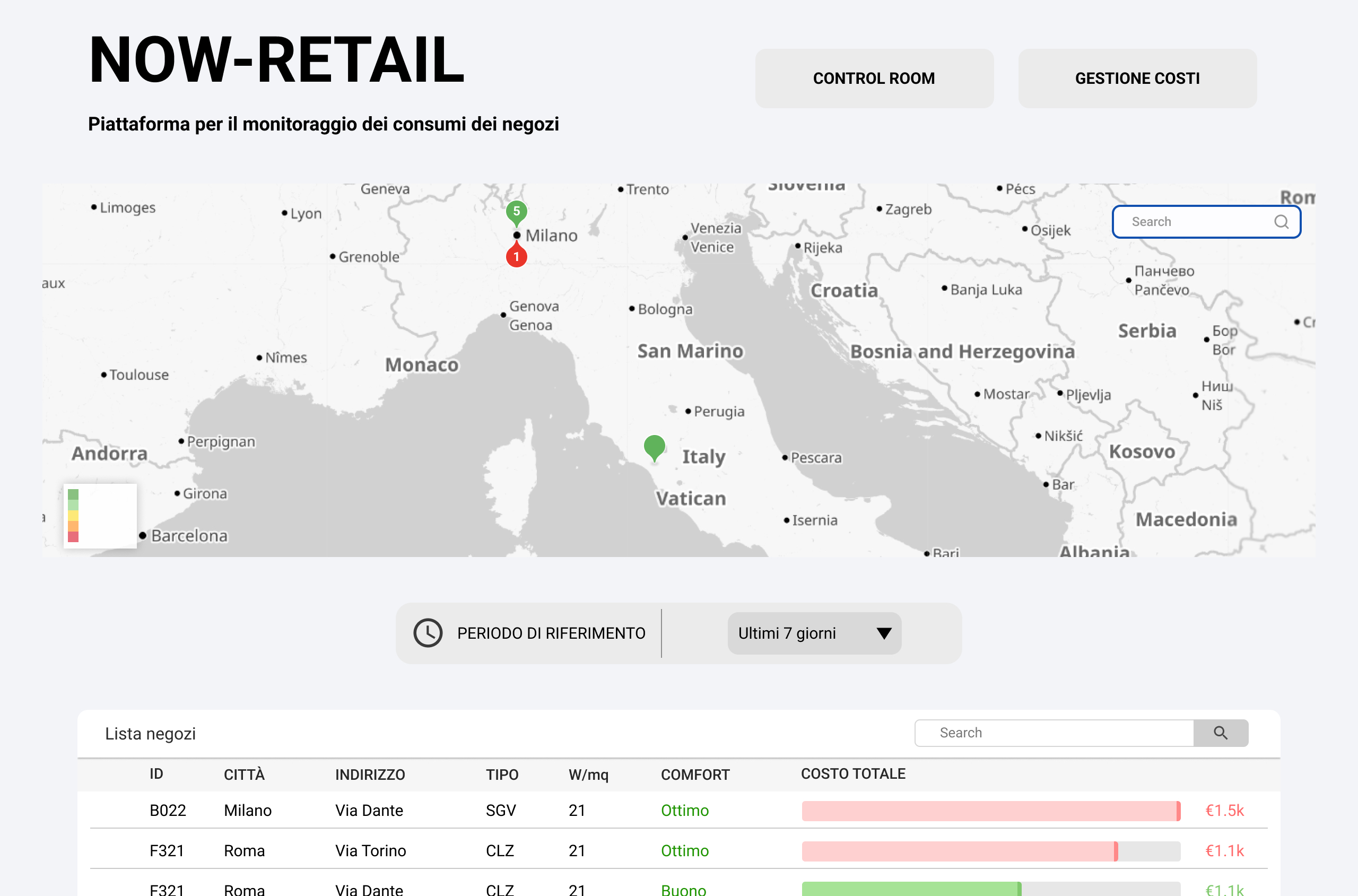The width and height of the screenshot is (1358, 896).
Task: Click the Ottimo comfort value in the Via Torino row
Action: pos(684,850)
